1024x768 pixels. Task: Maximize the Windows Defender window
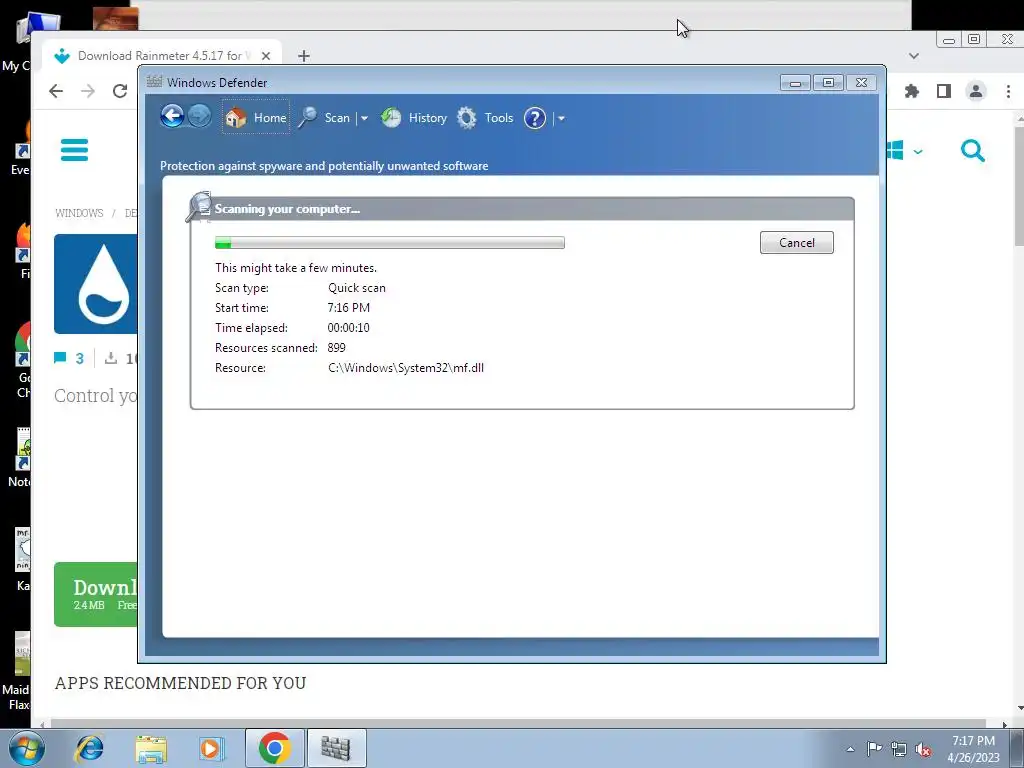(x=828, y=83)
